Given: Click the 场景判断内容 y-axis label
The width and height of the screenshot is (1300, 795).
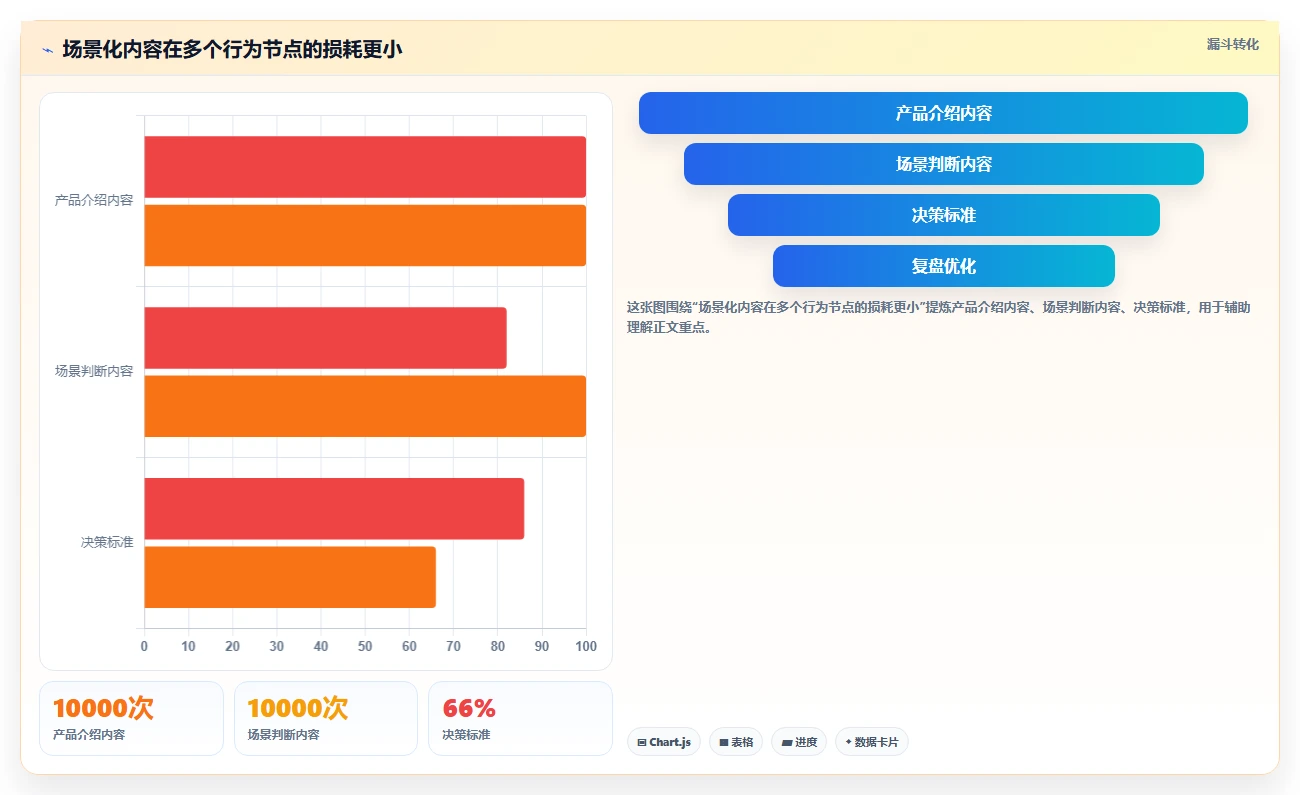Looking at the screenshot, I should tap(94, 371).
